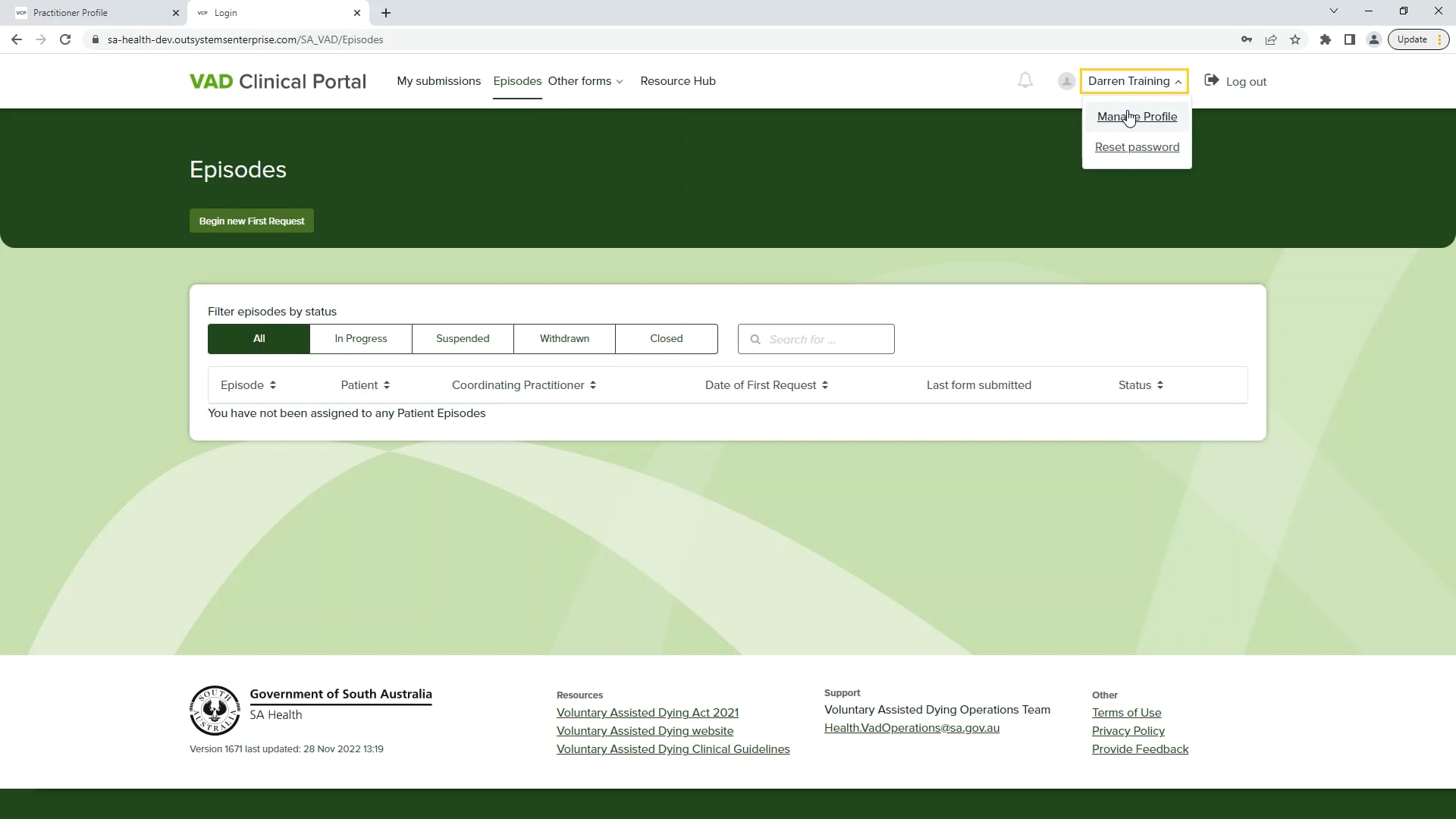Collapse the Darren Training account menu

(1133, 81)
